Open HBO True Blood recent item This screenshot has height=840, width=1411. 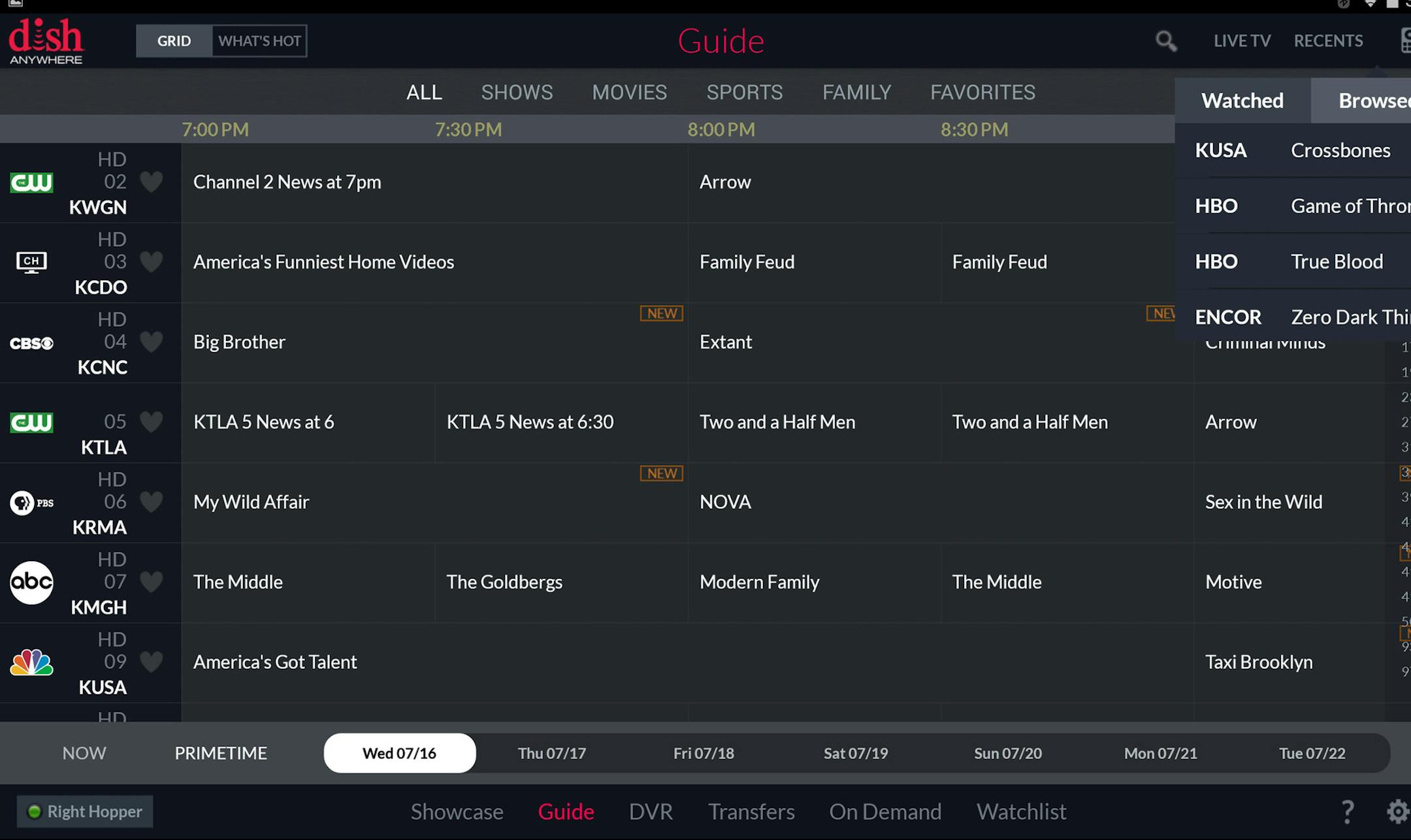pos(1293,261)
